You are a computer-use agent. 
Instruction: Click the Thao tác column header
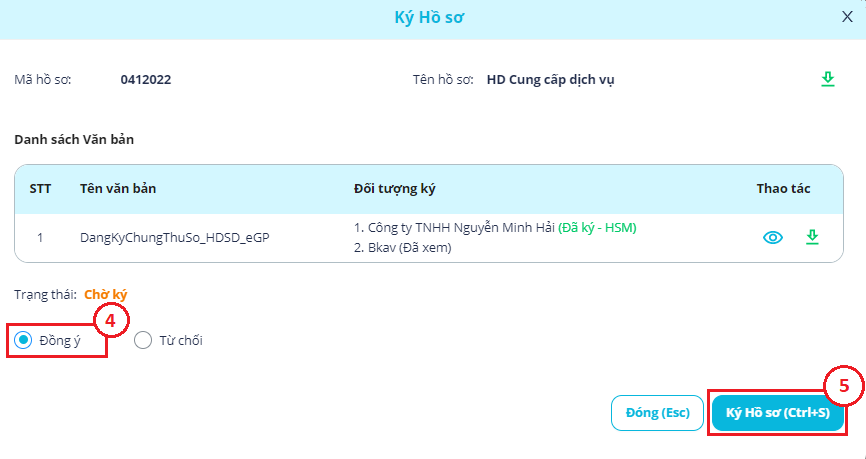pos(782,189)
